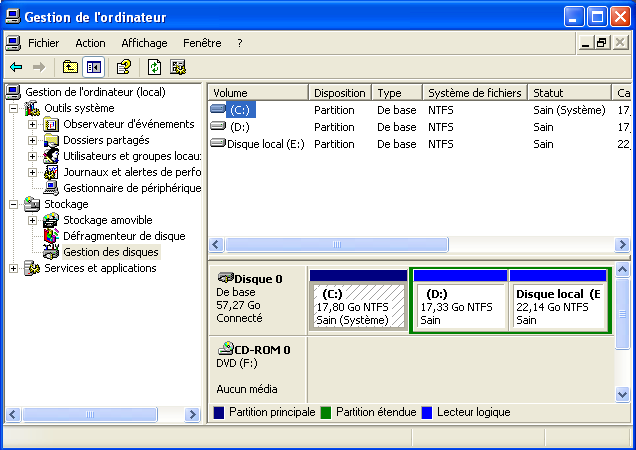Click the Dossiers partagés folder icon
This screenshot has height=450, width=636.
(x=51, y=140)
